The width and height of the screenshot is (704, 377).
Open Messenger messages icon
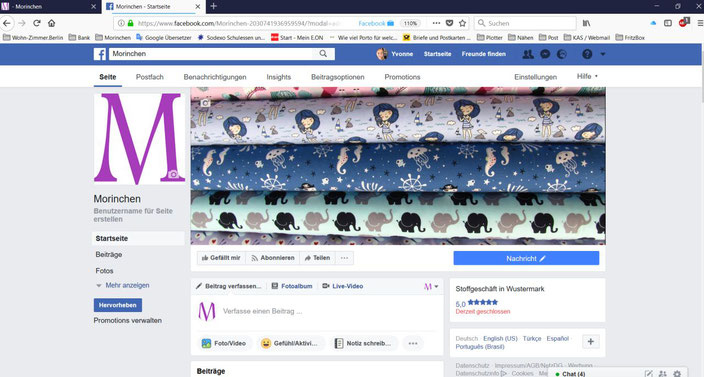pyautogui.click(x=545, y=54)
